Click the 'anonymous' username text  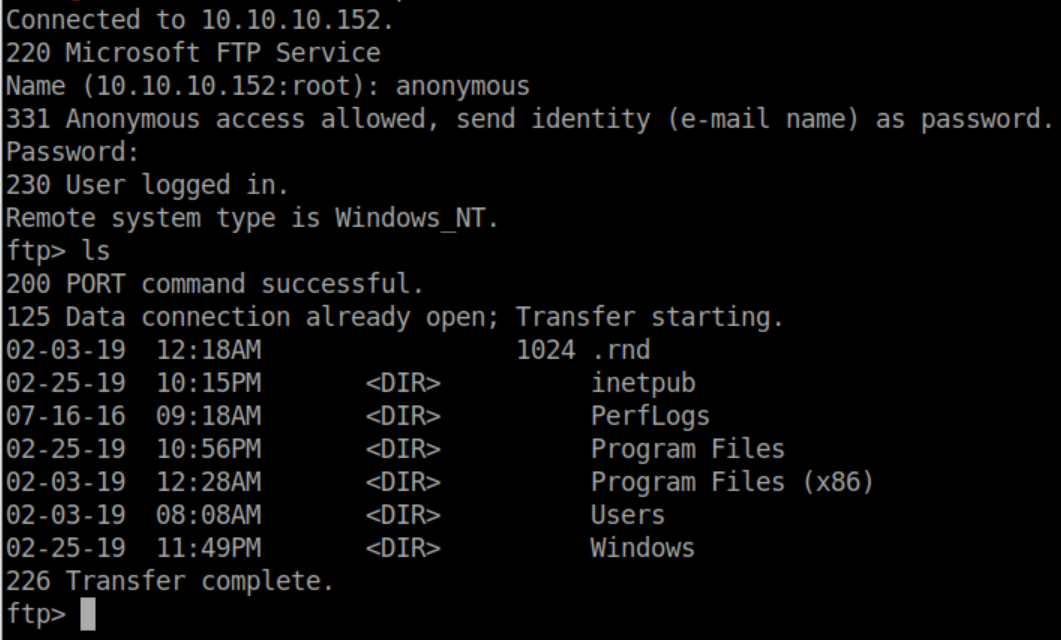(x=462, y=86)
